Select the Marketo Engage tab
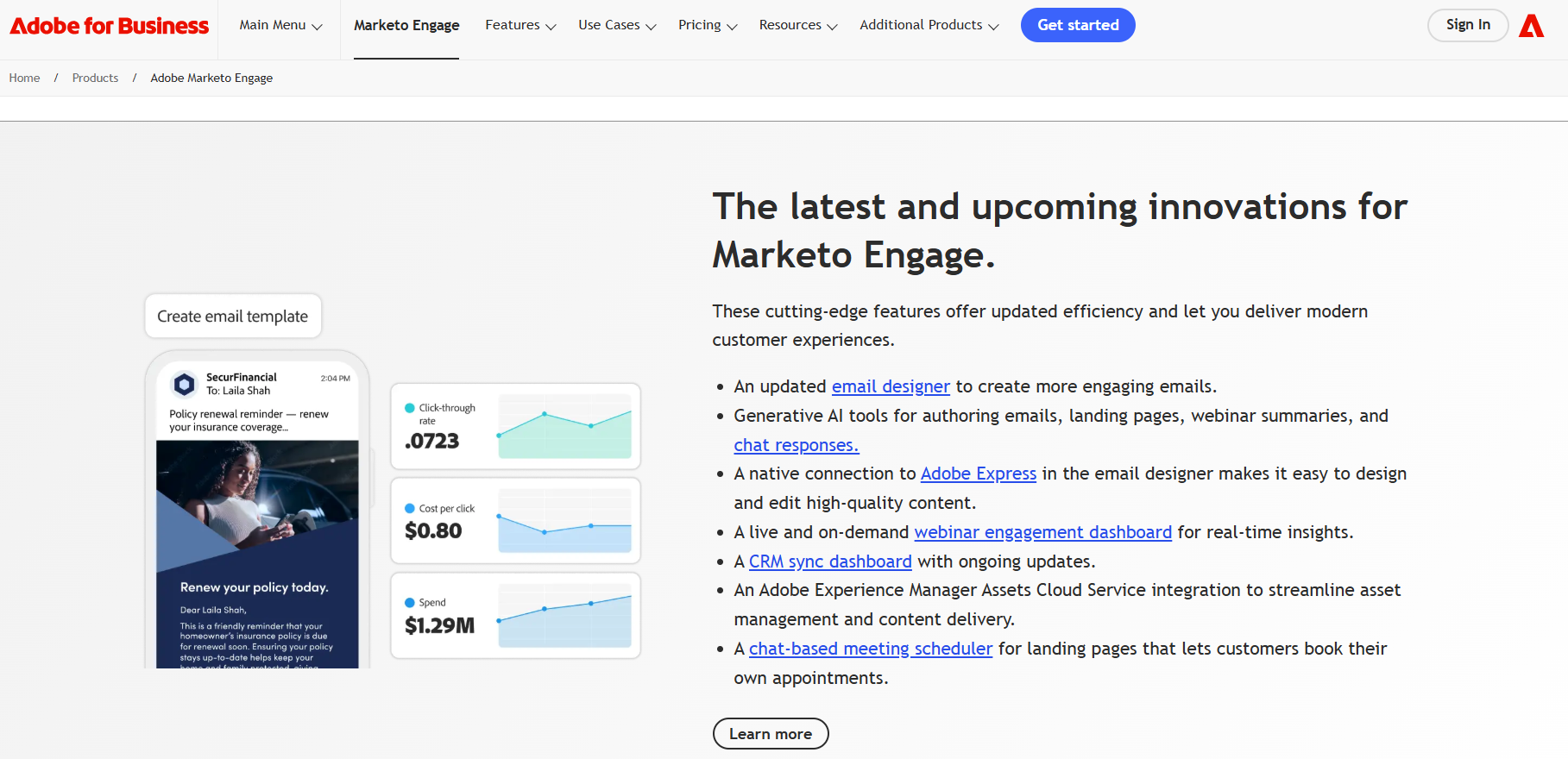This screenshot has height=759, width=1568. [406, 25]
